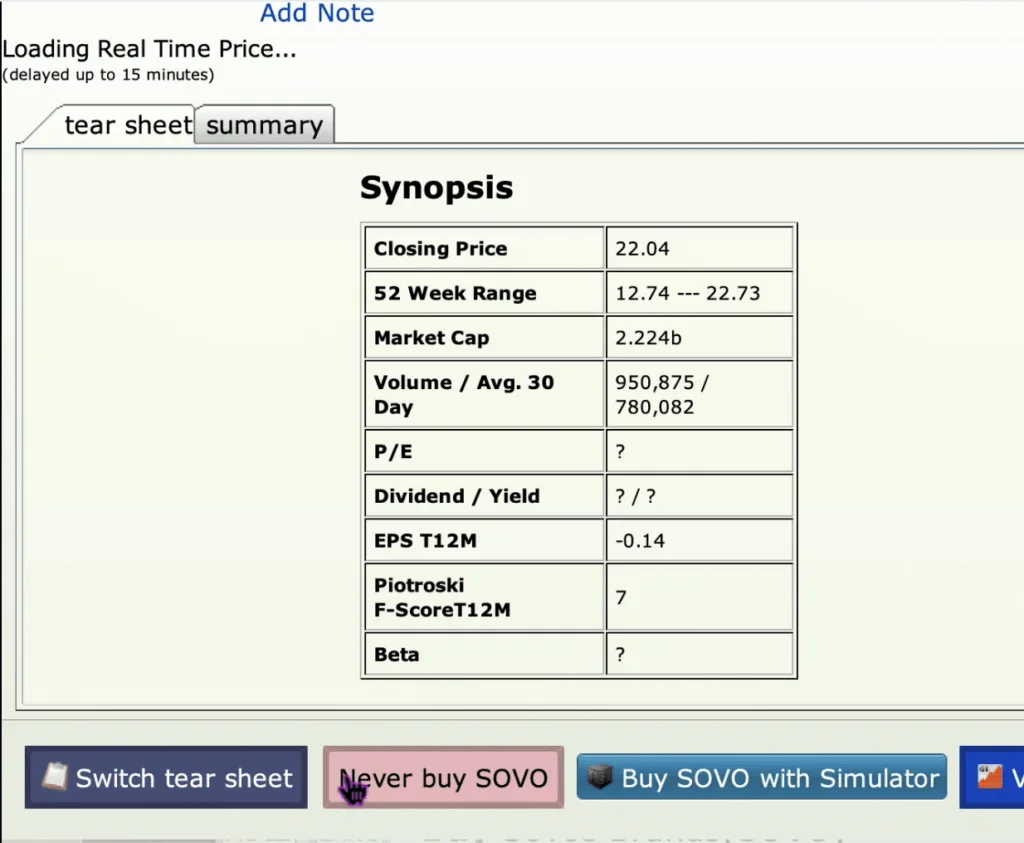Click the Dividend / Yield row label
Screen dimensions: 1024x843
(x=456, y=496)
